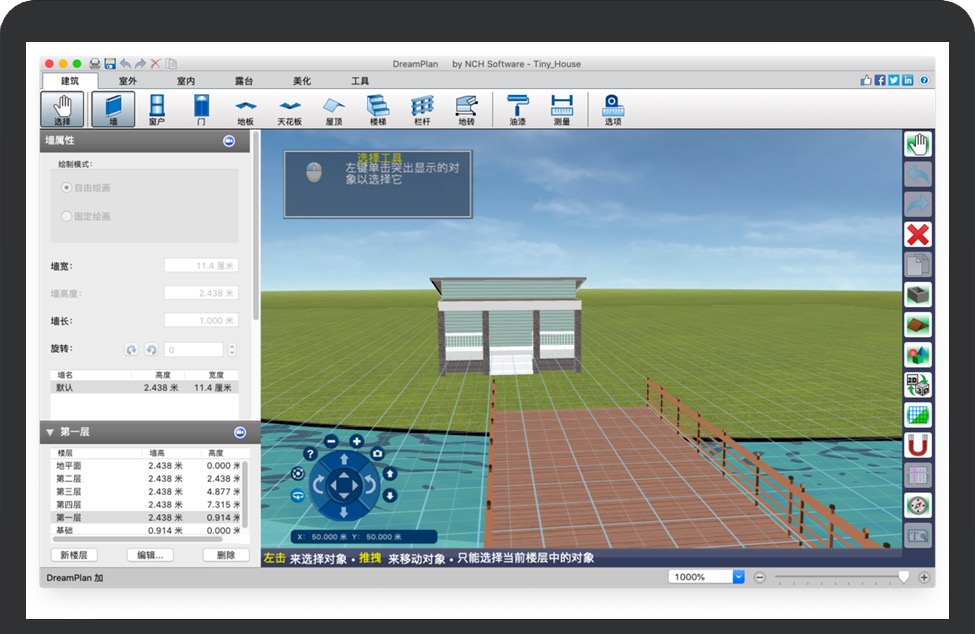This screenshot has width=975, height=634.
Task: Activate the 楼梯 (stairs) tool
Action: [x=378, y=109]
